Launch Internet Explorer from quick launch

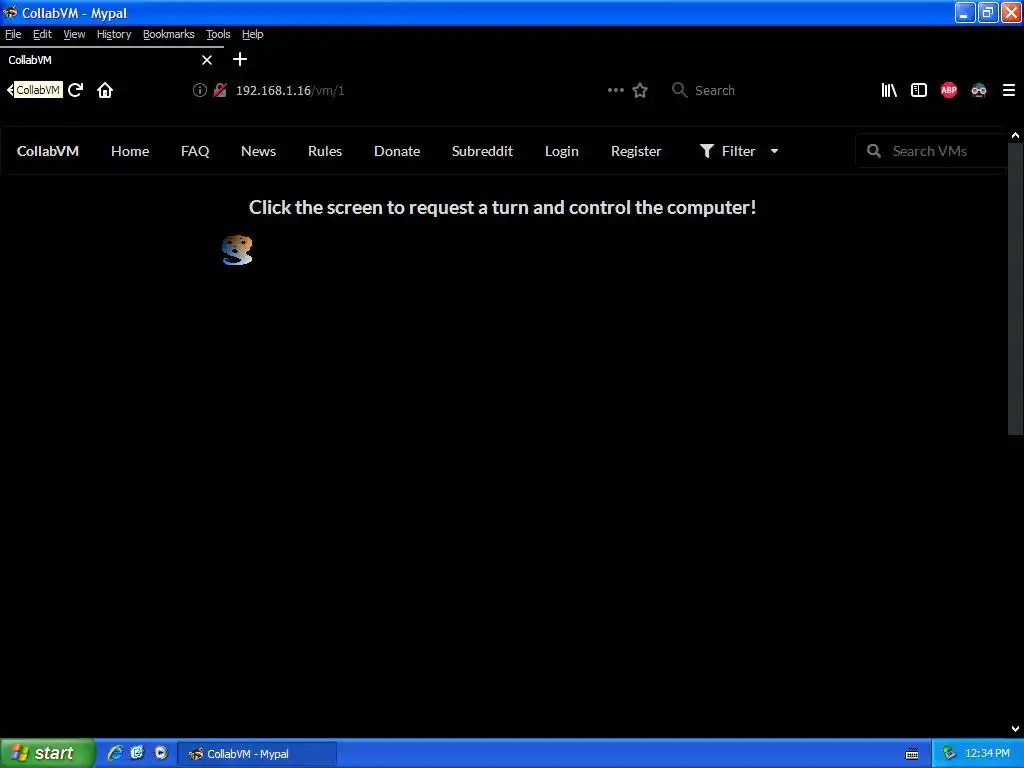pyautogui.click(x=115, y=753)
